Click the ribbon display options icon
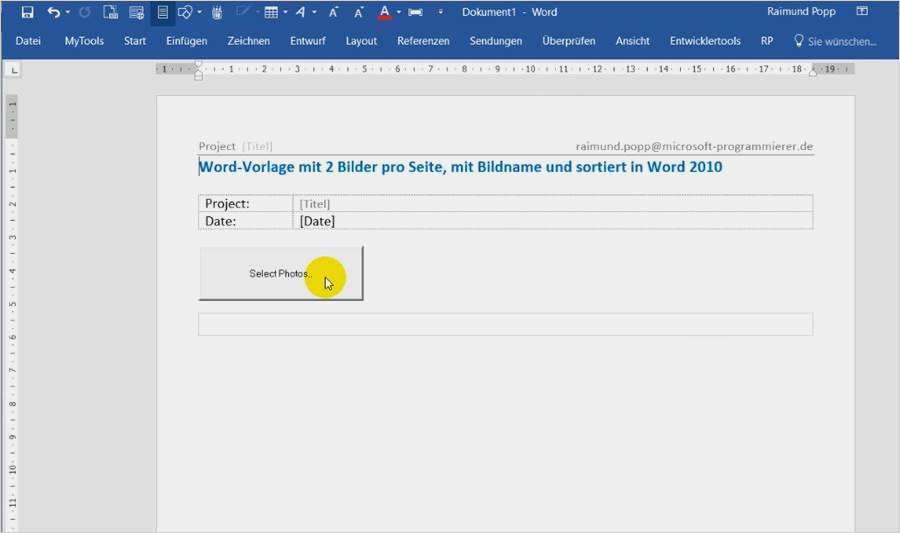Image resolution: width=900 pixels, height=533 pixels. (x=862, y=12)
